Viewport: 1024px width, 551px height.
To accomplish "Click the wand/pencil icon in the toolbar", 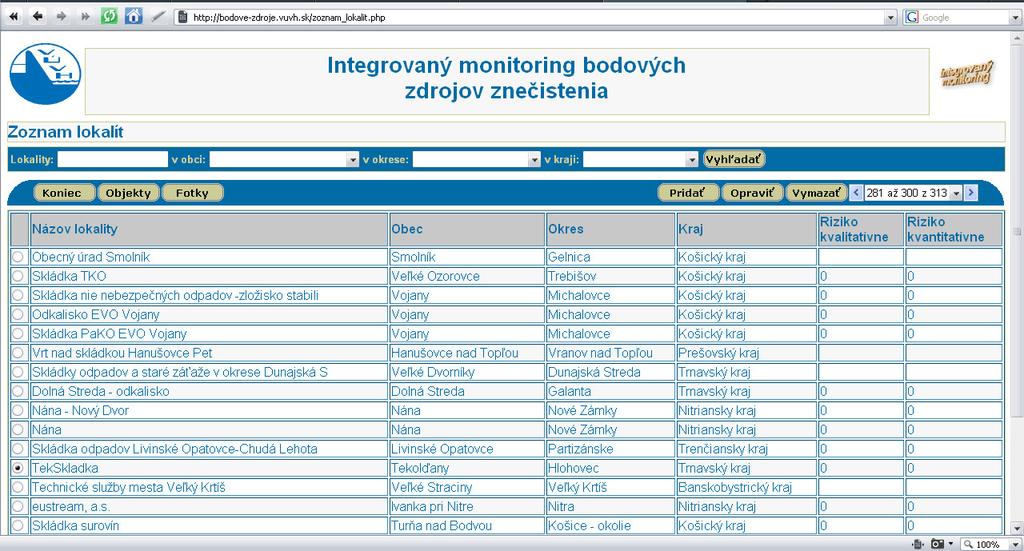I will point(158,17).
